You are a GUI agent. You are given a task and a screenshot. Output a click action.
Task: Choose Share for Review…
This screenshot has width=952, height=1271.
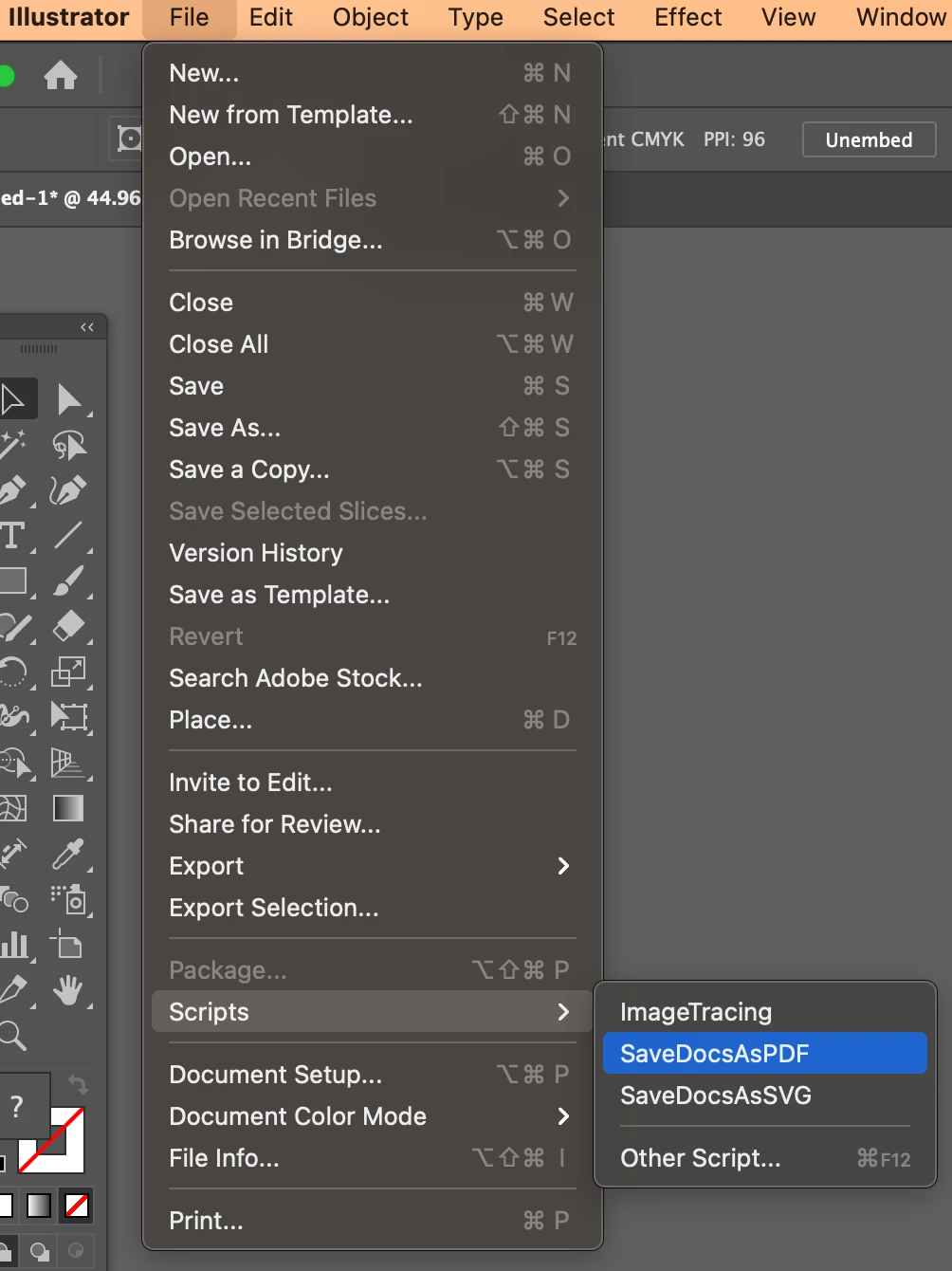tap(373, 824)
